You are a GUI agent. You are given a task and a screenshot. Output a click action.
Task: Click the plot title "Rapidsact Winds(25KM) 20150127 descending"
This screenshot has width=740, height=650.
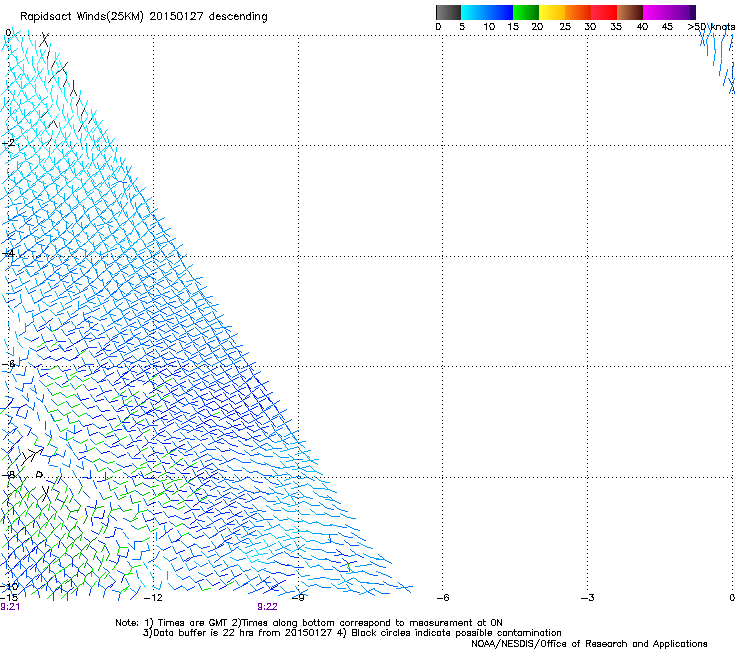[143, 17]
